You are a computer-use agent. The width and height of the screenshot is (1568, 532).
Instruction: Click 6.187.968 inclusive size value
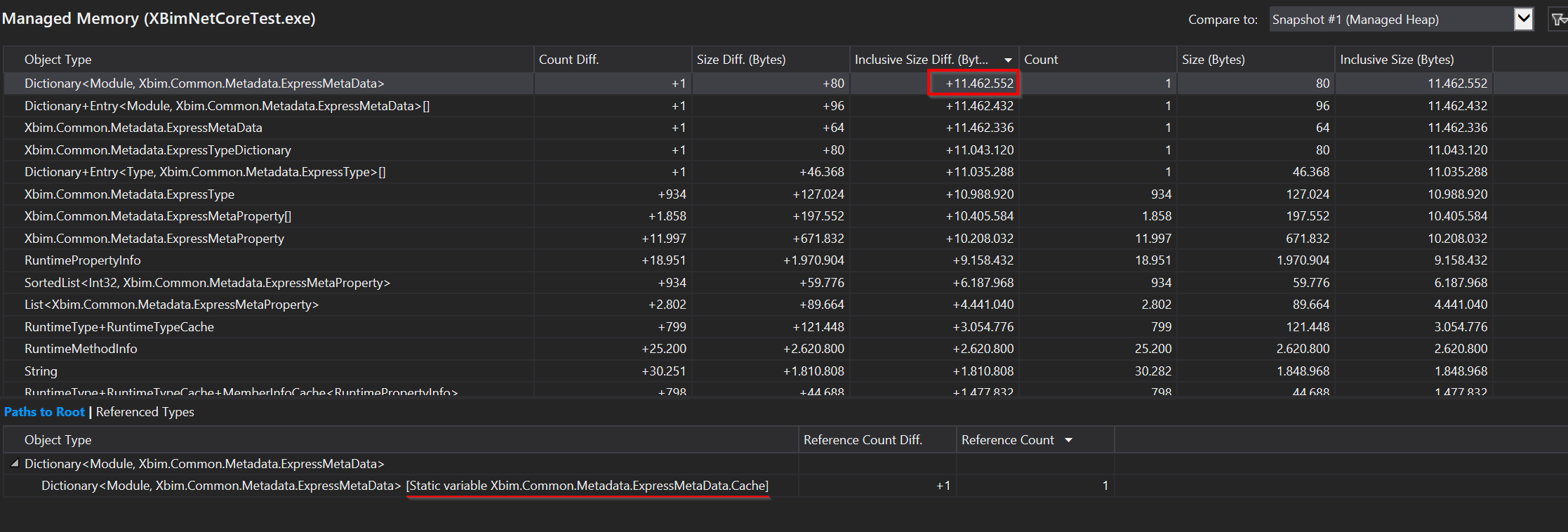click(1460, 283)
